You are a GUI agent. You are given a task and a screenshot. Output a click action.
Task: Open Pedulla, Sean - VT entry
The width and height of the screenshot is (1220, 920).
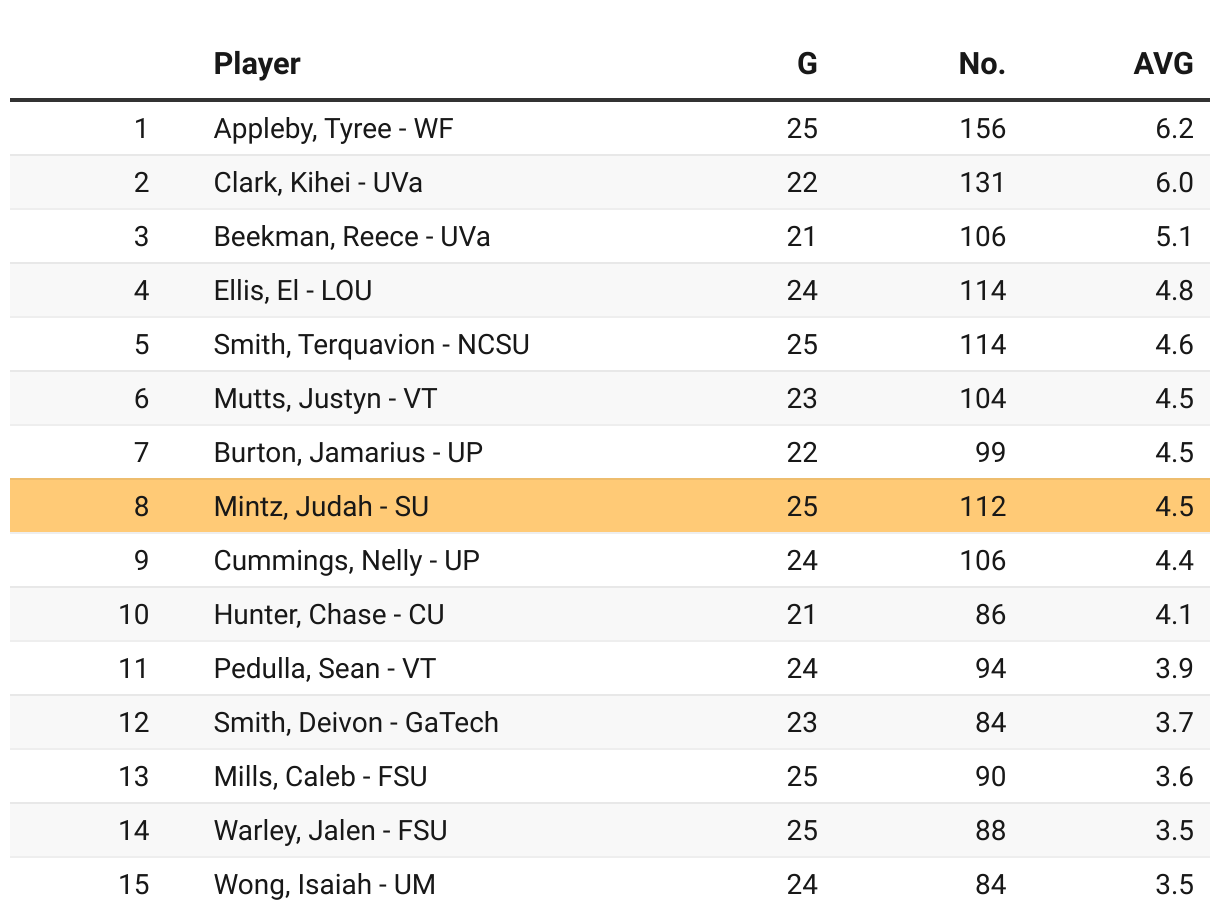[x=325, y=669]
